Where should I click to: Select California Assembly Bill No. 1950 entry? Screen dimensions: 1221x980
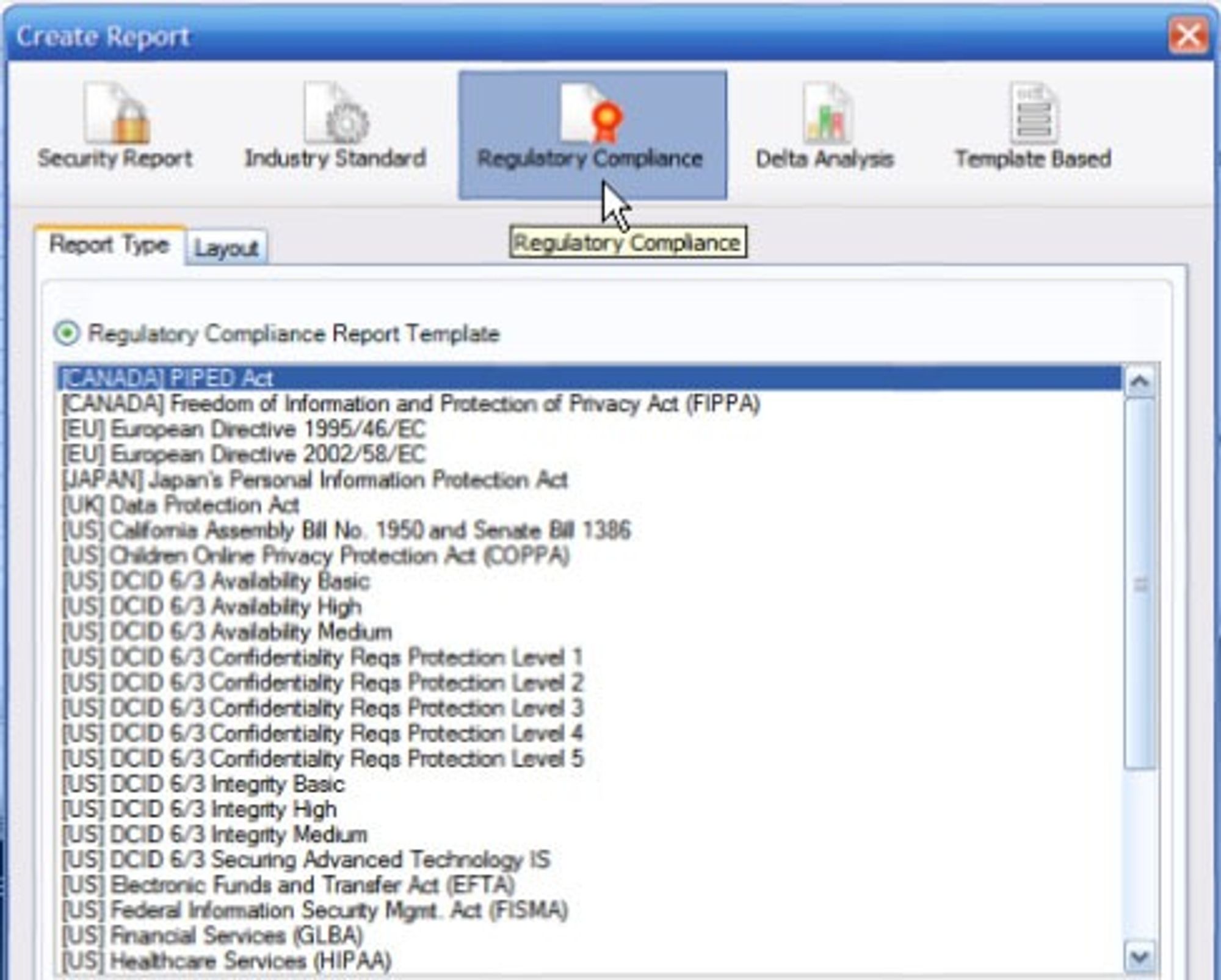(x=590, y=531)
